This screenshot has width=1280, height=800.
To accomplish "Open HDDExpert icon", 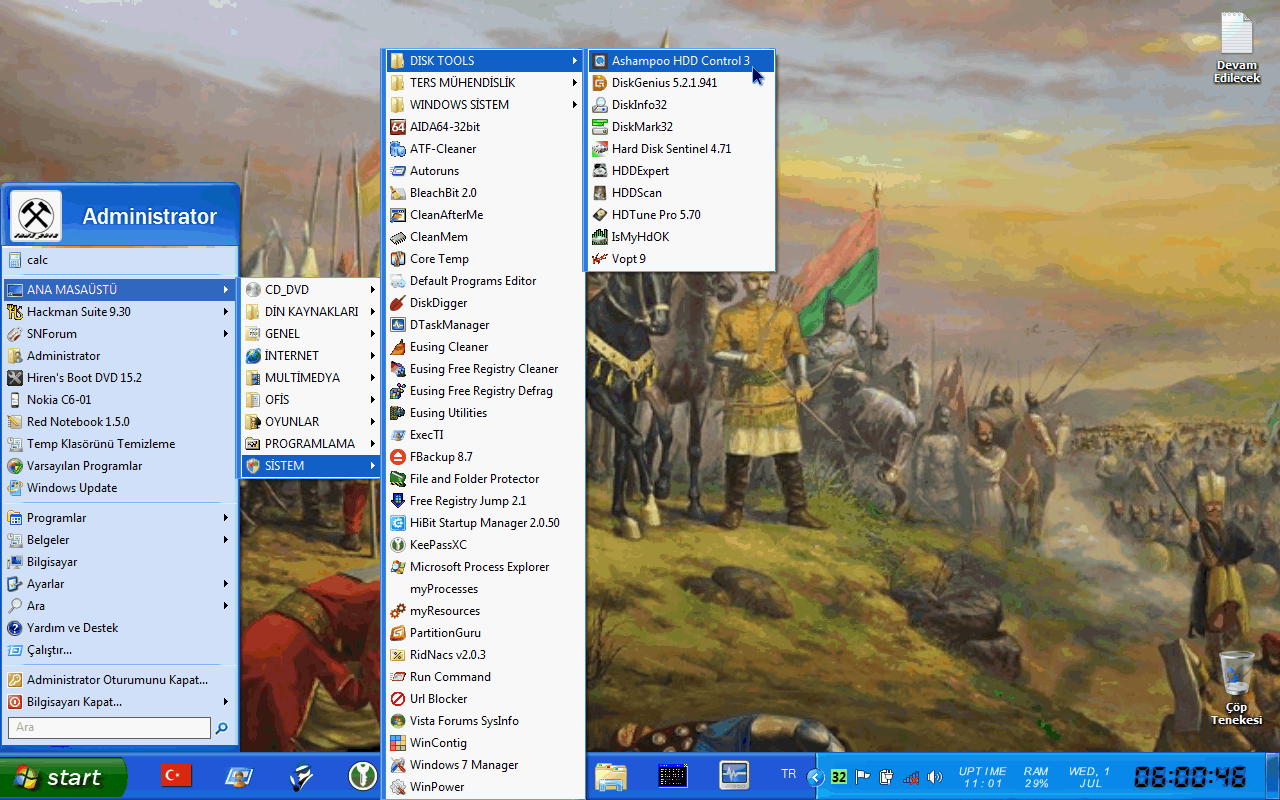I will tap(600, 171).
